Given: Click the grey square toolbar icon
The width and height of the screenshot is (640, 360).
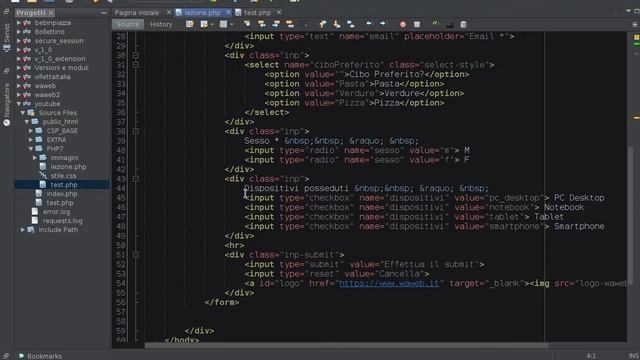Looking at the screenshot, I should coord(223,24).
